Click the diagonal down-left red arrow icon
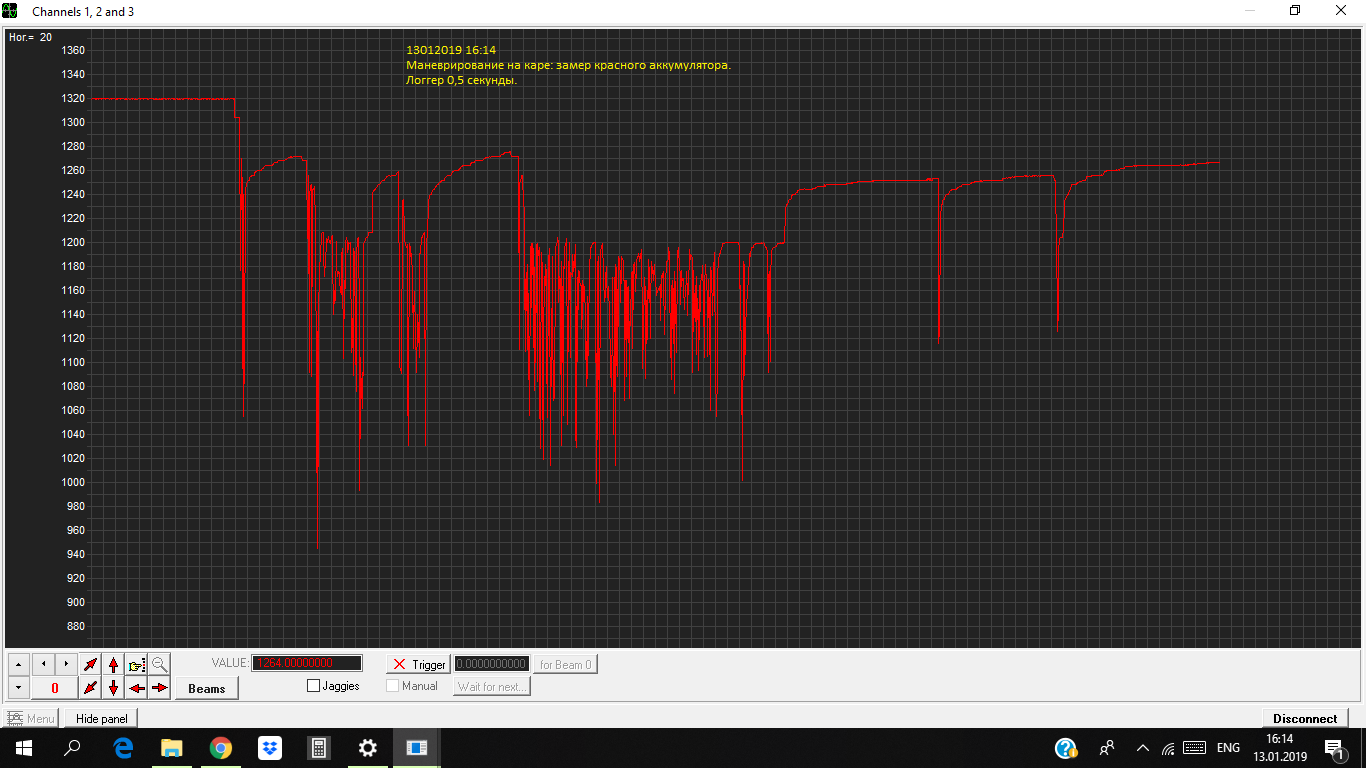This screenshot has width=1366, height=768. [x=91, y=688]
